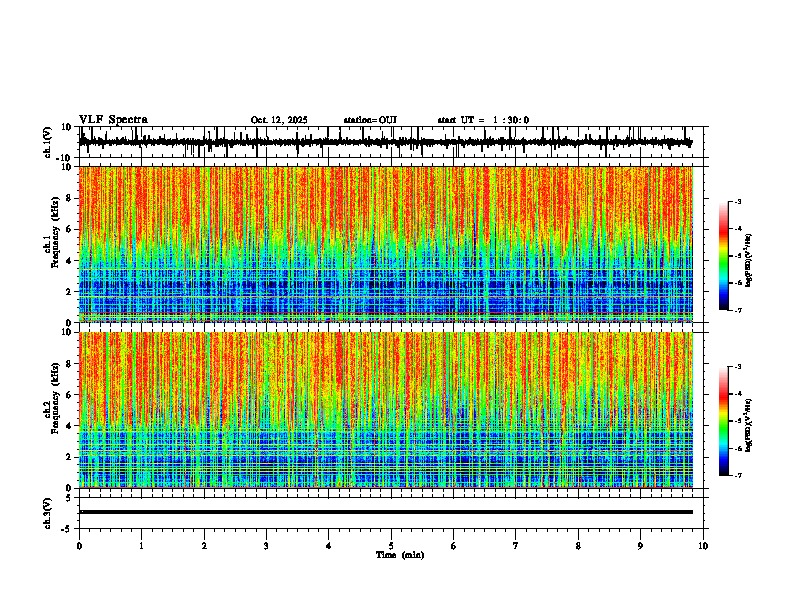Click the "VLF Spectra" plot title
Viewport: 792px width, 612px height.
point(113,120)
